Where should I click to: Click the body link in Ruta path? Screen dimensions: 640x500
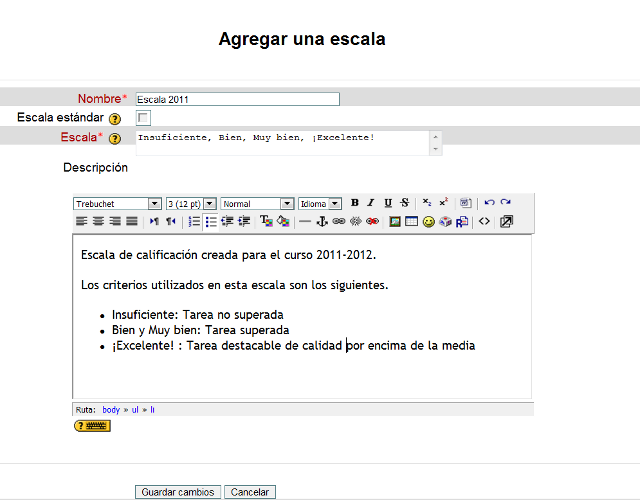point(111,410)
